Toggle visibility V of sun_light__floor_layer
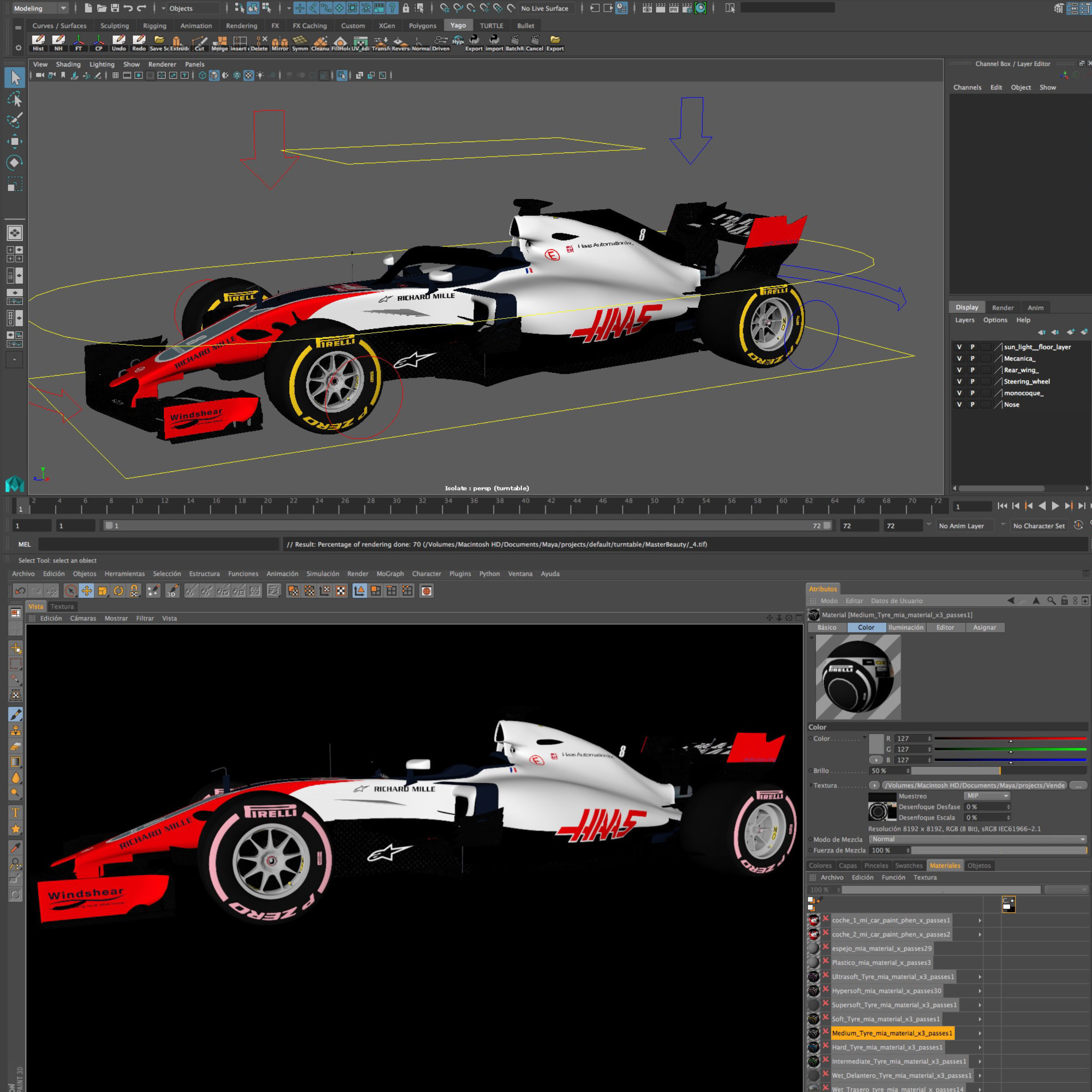This screenshot has width=1092, height=1092. [959, 347]
